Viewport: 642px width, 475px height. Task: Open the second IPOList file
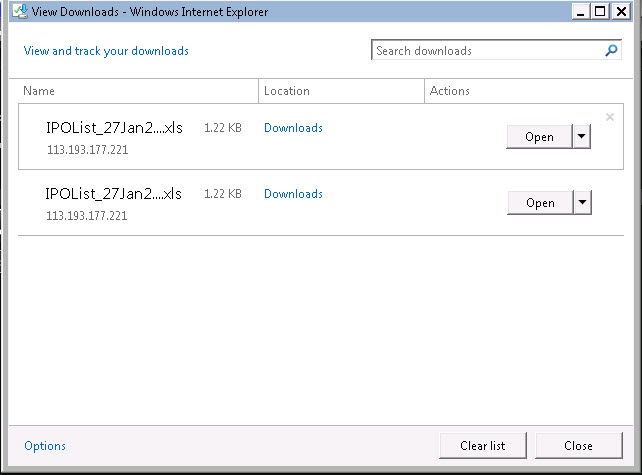coord(540,203)
